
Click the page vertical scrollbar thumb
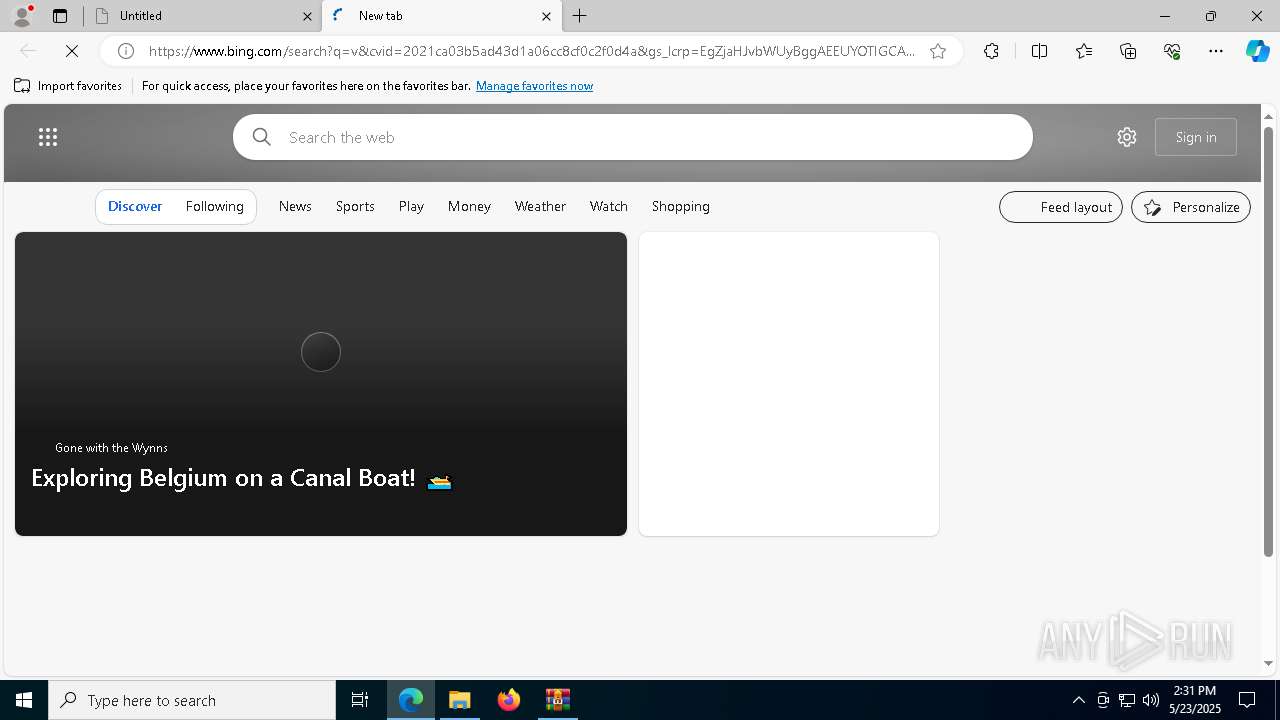(1268, 340)
